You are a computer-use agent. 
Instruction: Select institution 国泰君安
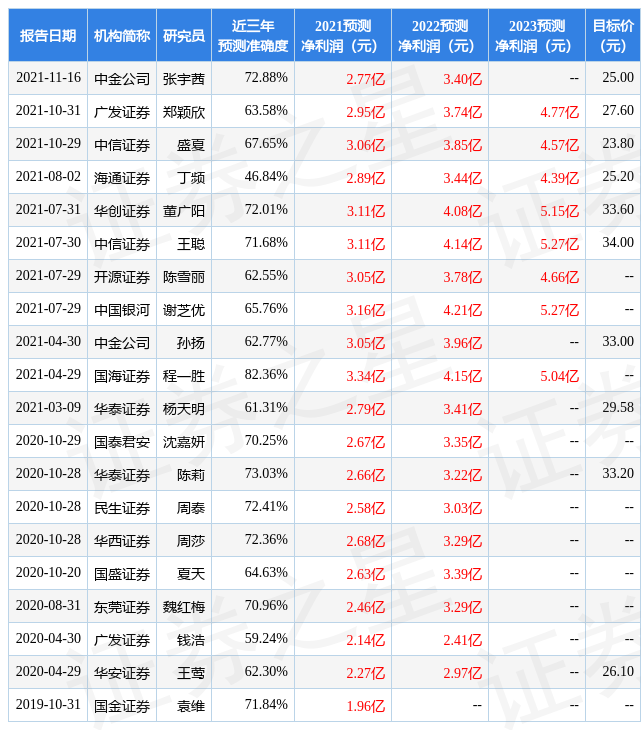click(x=122, y=442)
